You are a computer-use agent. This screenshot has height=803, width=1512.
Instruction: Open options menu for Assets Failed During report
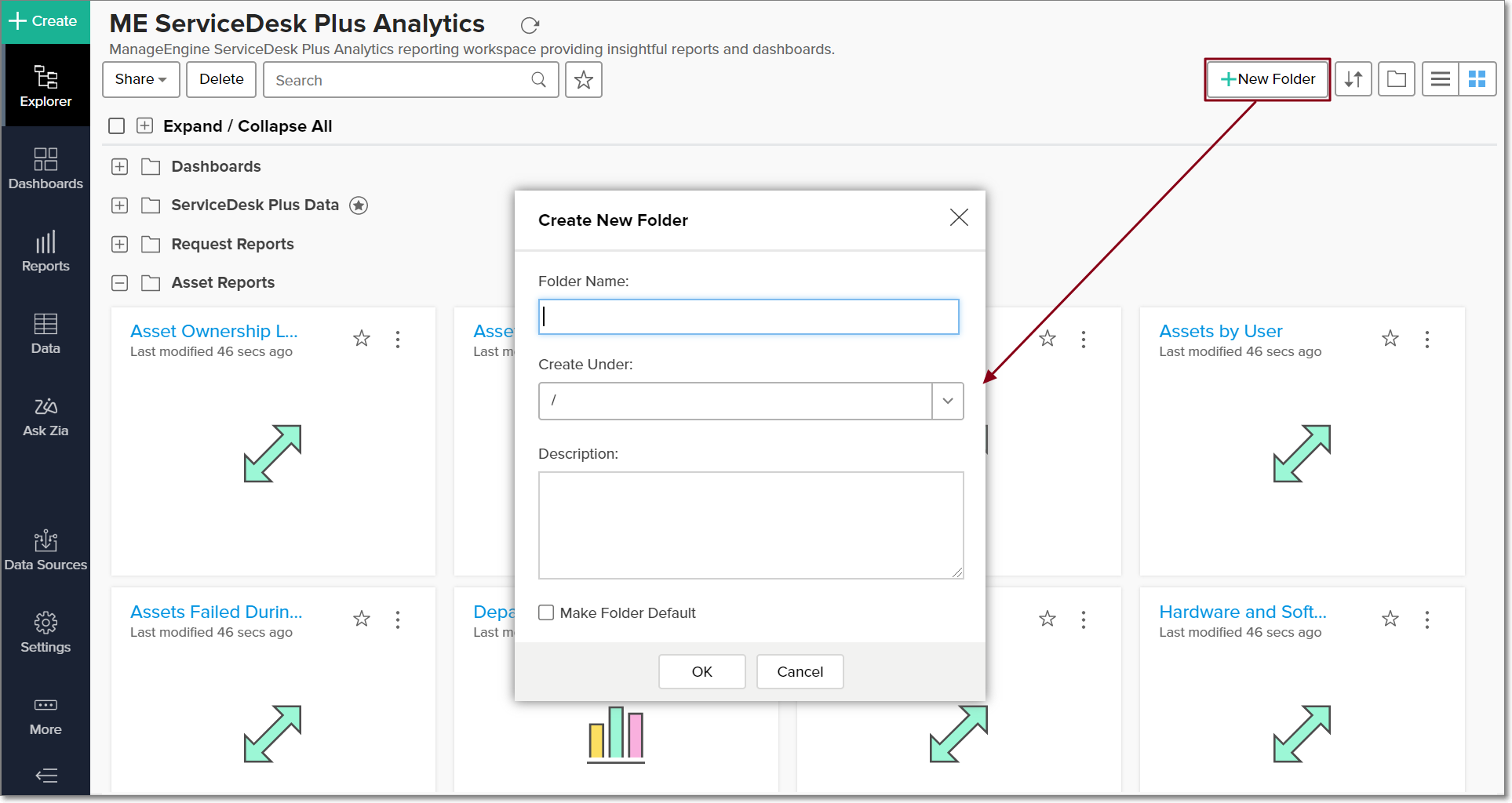(398, 620)
